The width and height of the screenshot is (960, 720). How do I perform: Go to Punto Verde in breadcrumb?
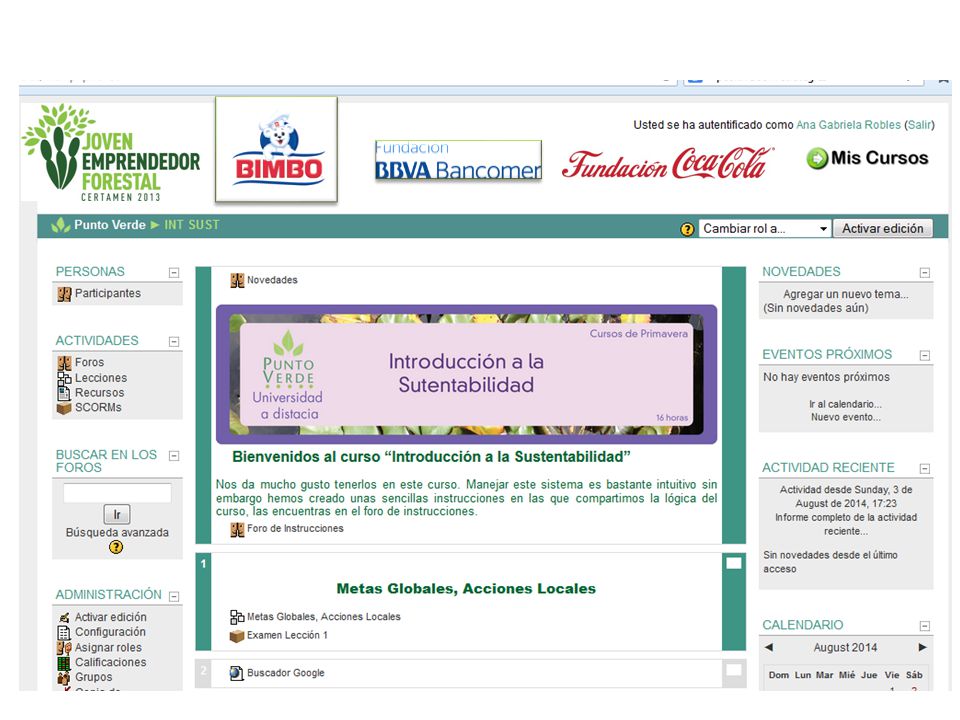point(110,225)
